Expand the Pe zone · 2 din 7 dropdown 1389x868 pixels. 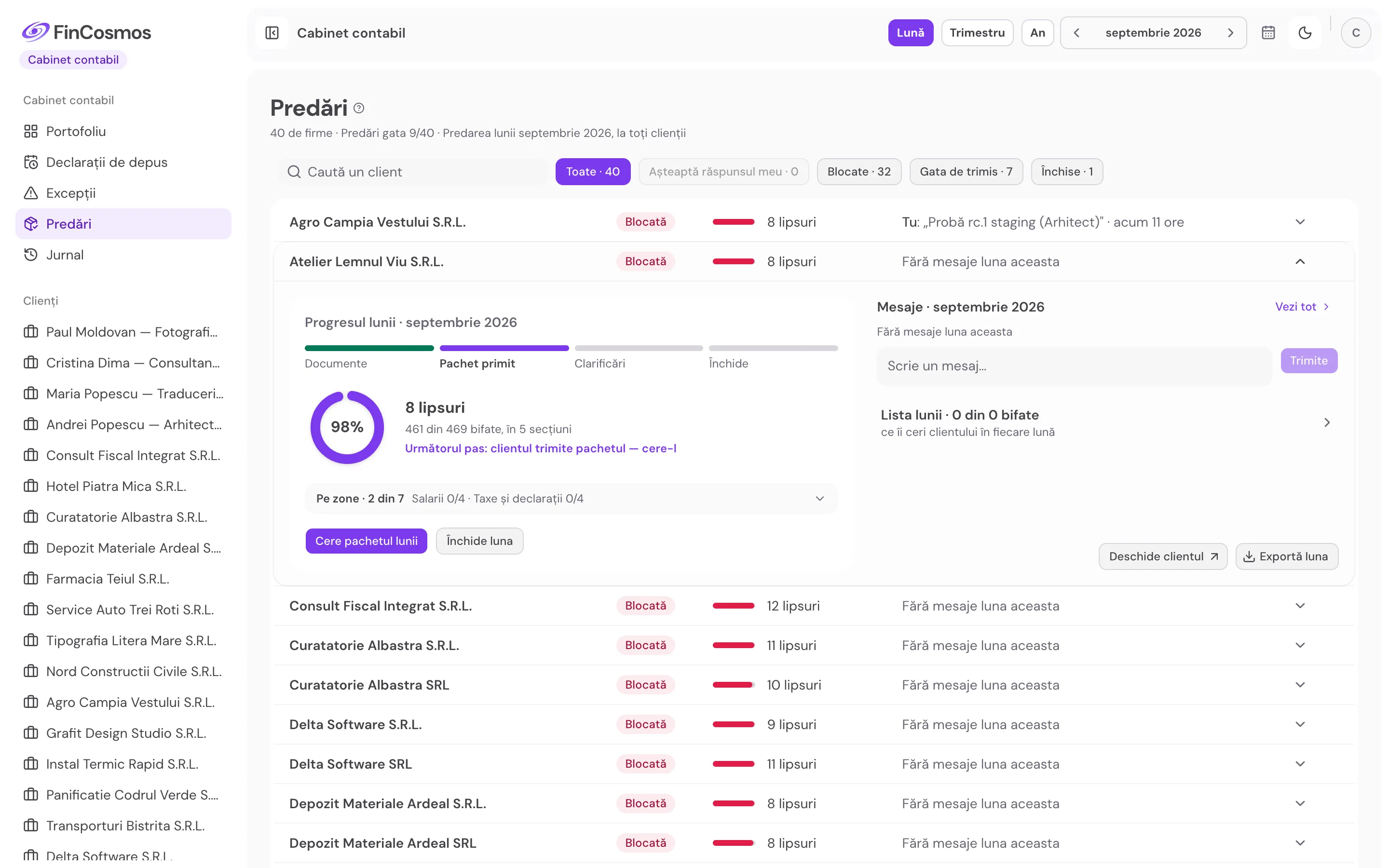pyautogui.click(x=571, y=499)
